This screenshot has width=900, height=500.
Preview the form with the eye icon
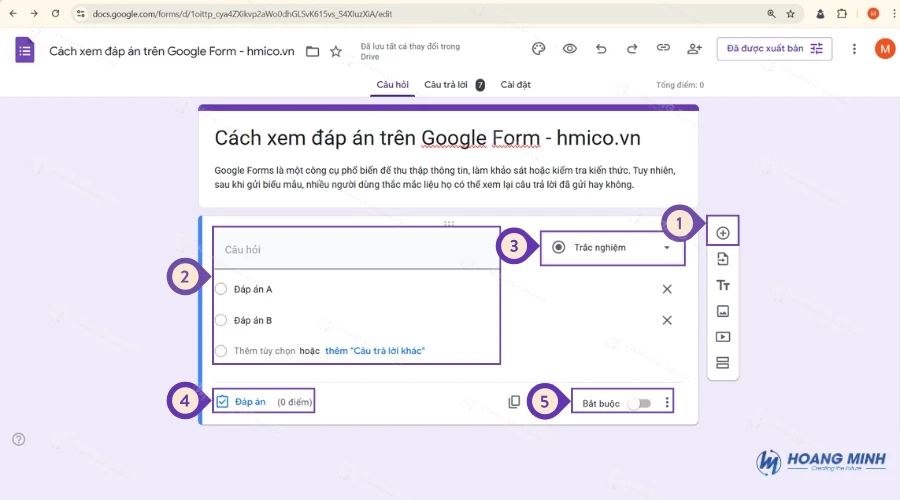coord(569,49)
